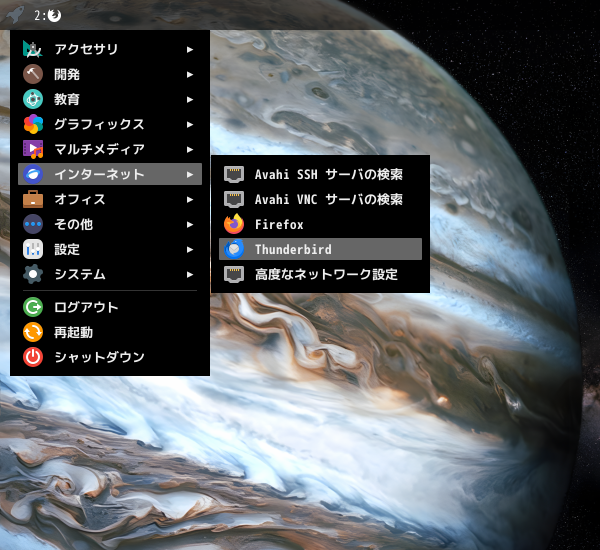The image size is (600, 550).
Task: Open the マルチメディア menu category
Action: (x=110, y=149)
